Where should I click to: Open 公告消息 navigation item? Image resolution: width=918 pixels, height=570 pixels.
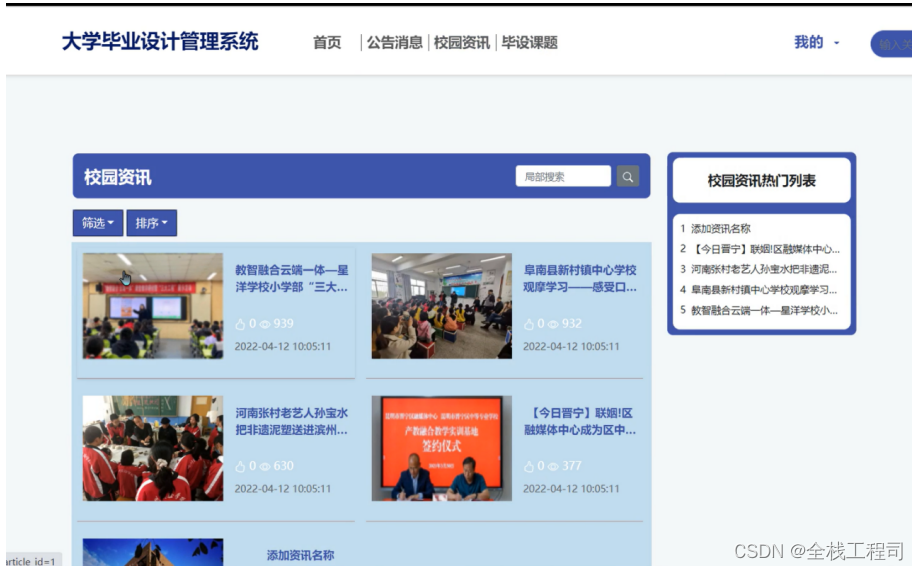tap(395, 43)
